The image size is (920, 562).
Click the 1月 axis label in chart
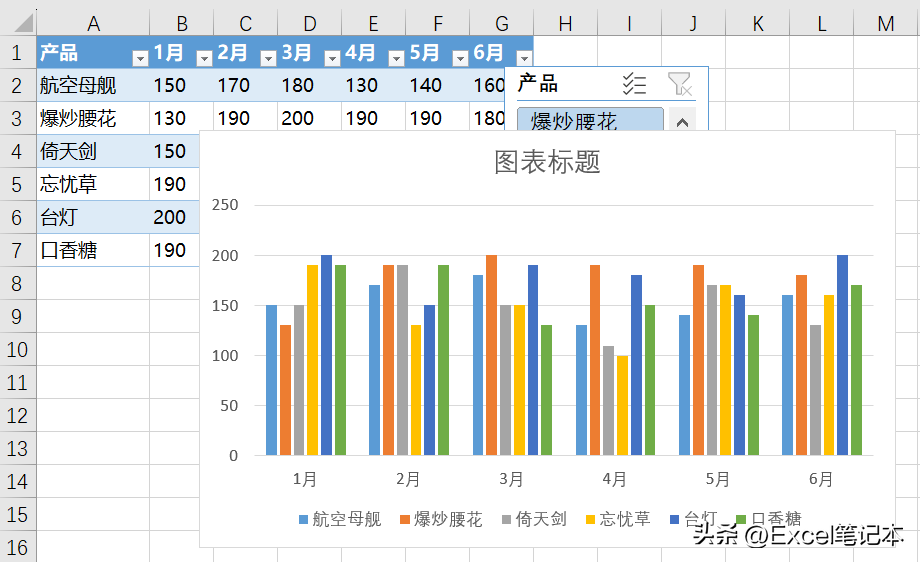click(x=305, y=479)
